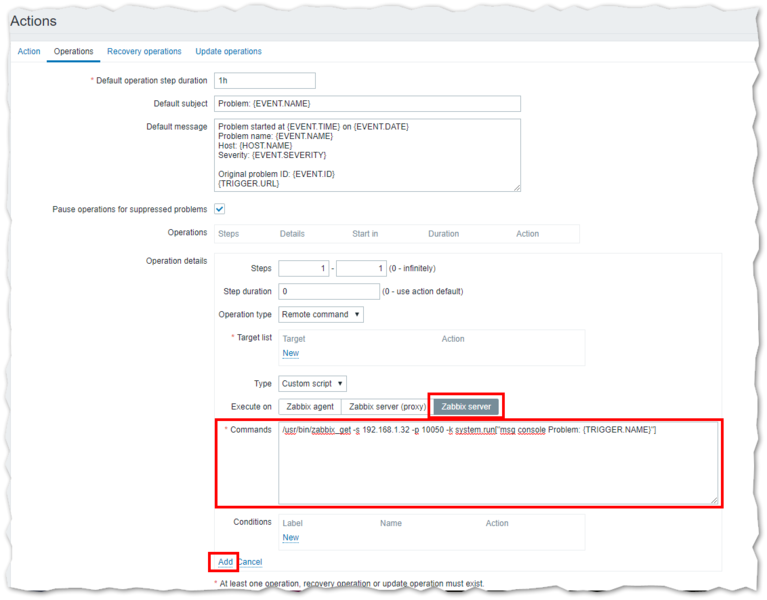This screenshot has width=767, height=600.
Task: Click the Step duration input field
Action: (x=328, y=291)
